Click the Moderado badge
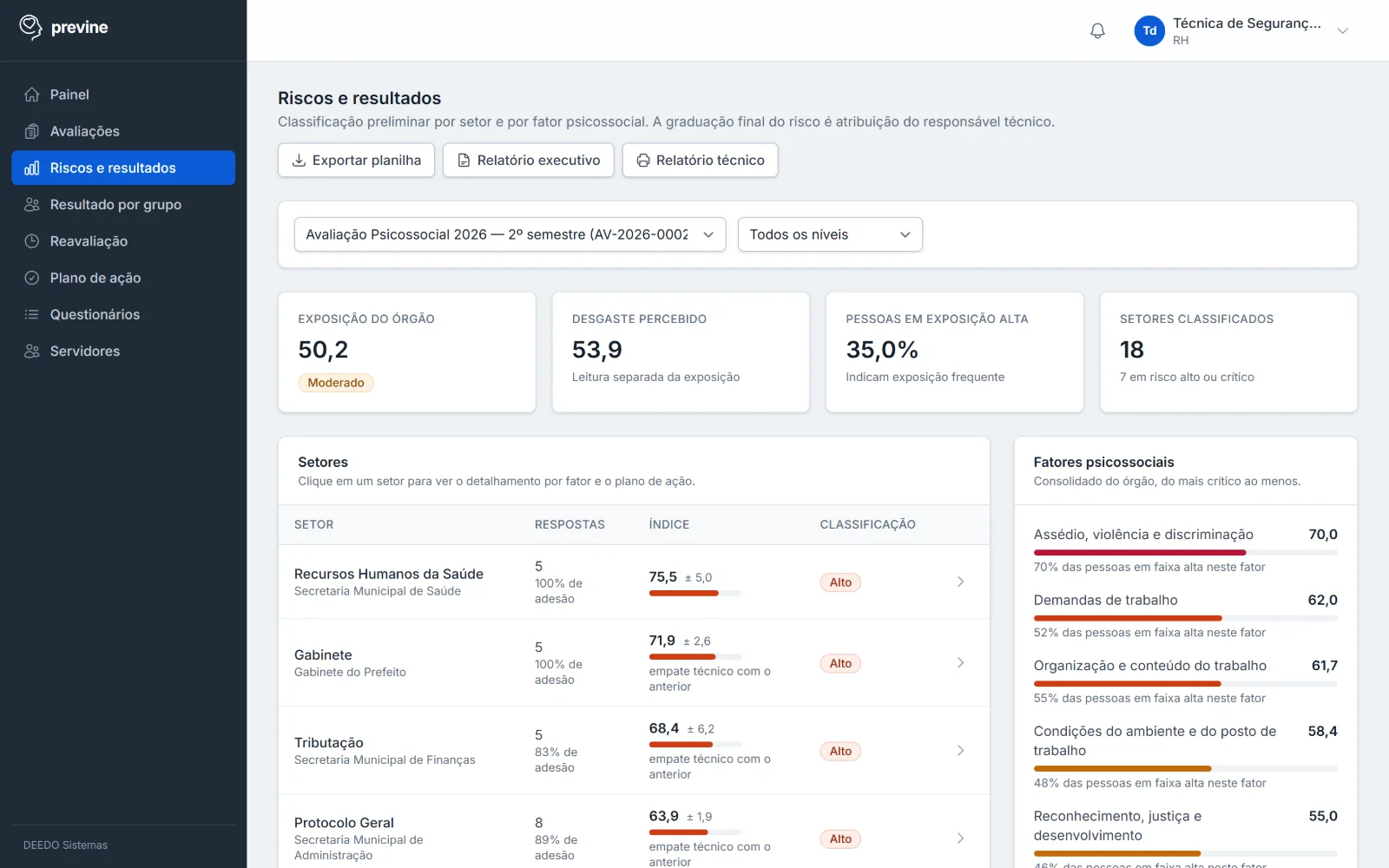Image resolution: width=1389 pixels, height=868 pixels. click(336, 383)
